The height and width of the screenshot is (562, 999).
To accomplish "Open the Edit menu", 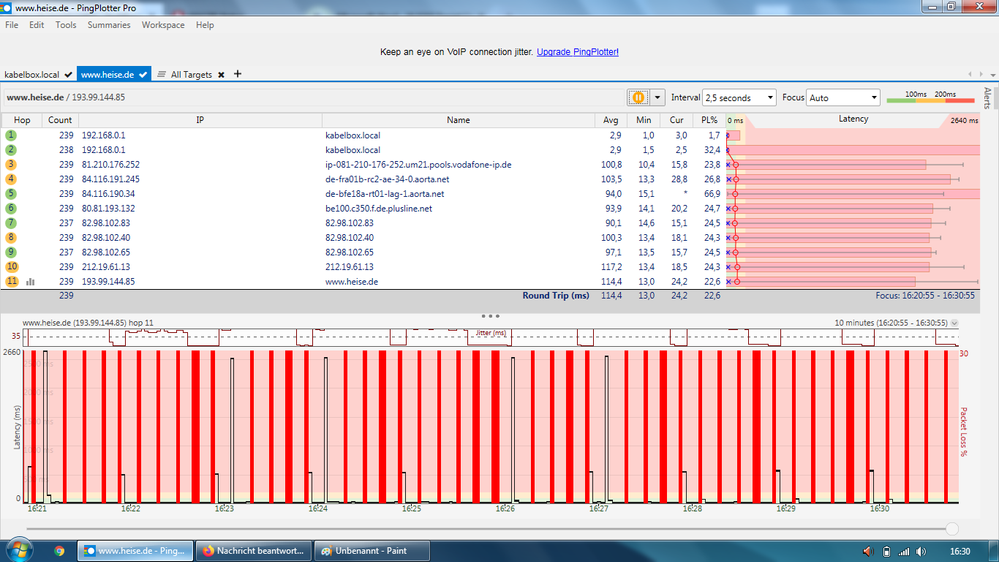I will coord(36,25).
